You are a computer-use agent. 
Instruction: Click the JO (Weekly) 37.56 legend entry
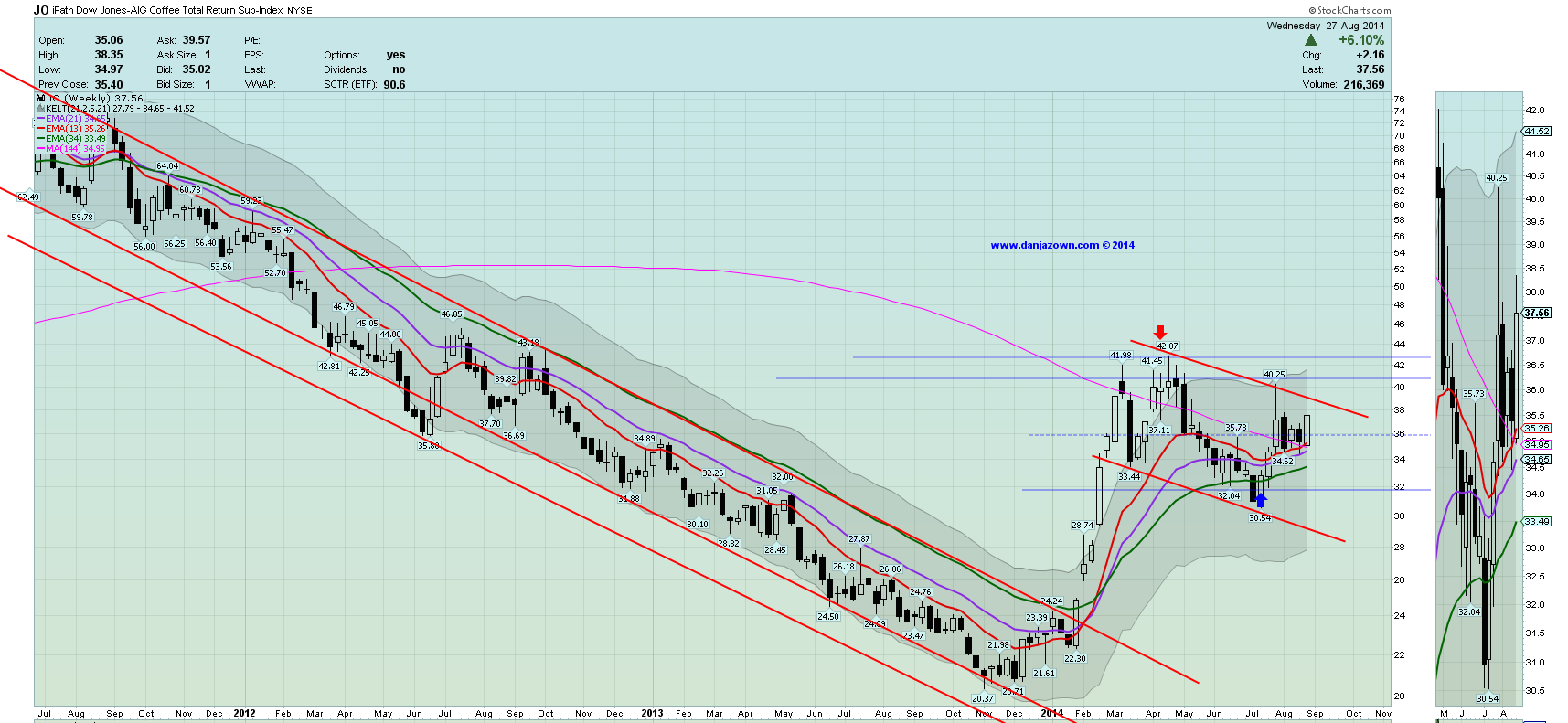95,98
